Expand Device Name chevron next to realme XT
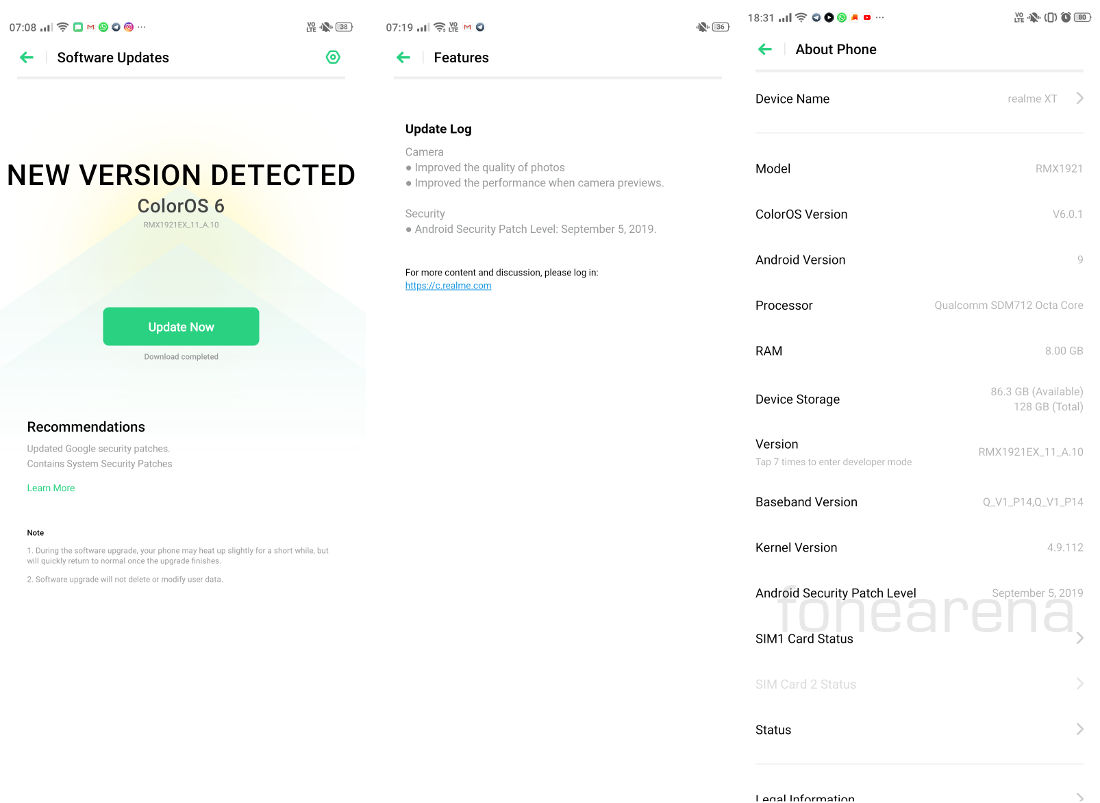Viewport: 1100px width, 803px height. pyautogui.click(x=1079, y=98)
